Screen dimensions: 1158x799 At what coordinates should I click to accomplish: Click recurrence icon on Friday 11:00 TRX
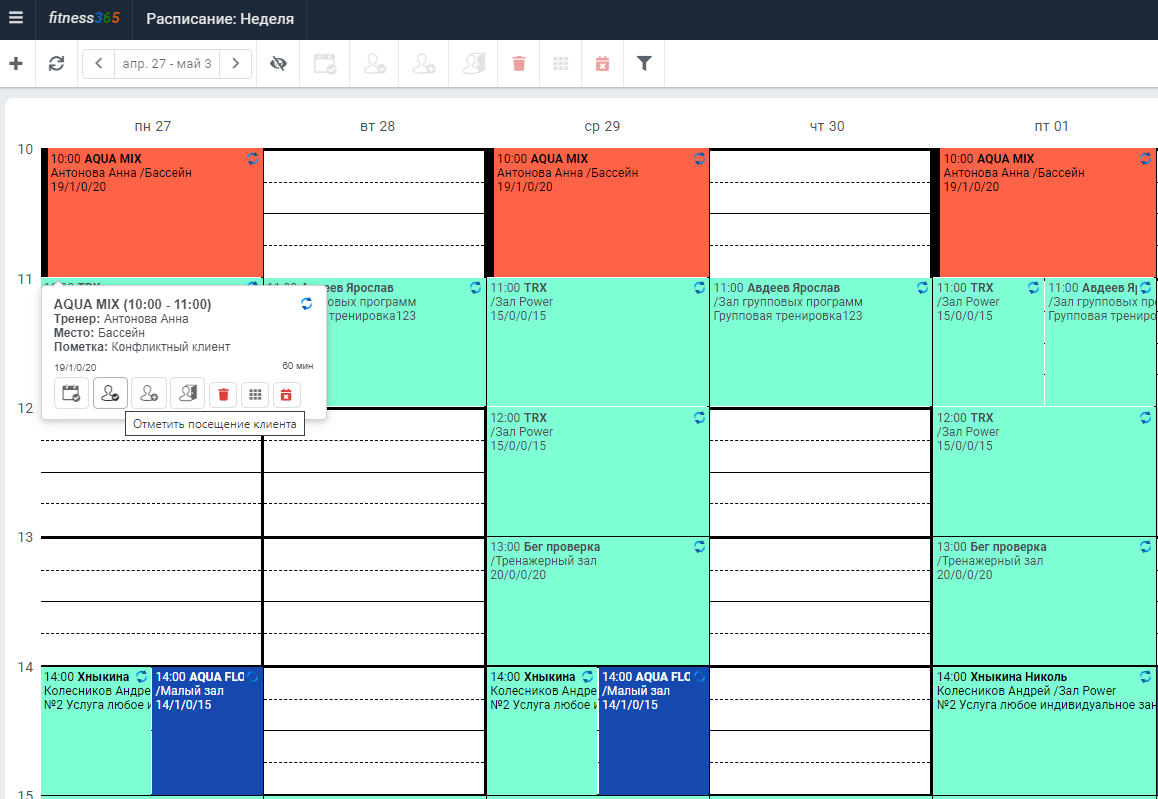point(1034,287)
